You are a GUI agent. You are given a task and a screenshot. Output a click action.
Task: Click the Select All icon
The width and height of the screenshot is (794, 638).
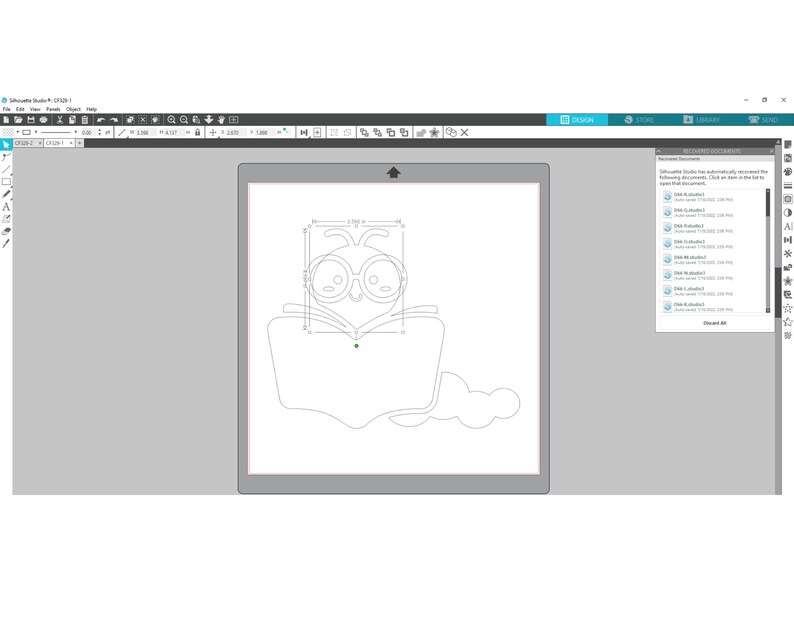point(130,119)
